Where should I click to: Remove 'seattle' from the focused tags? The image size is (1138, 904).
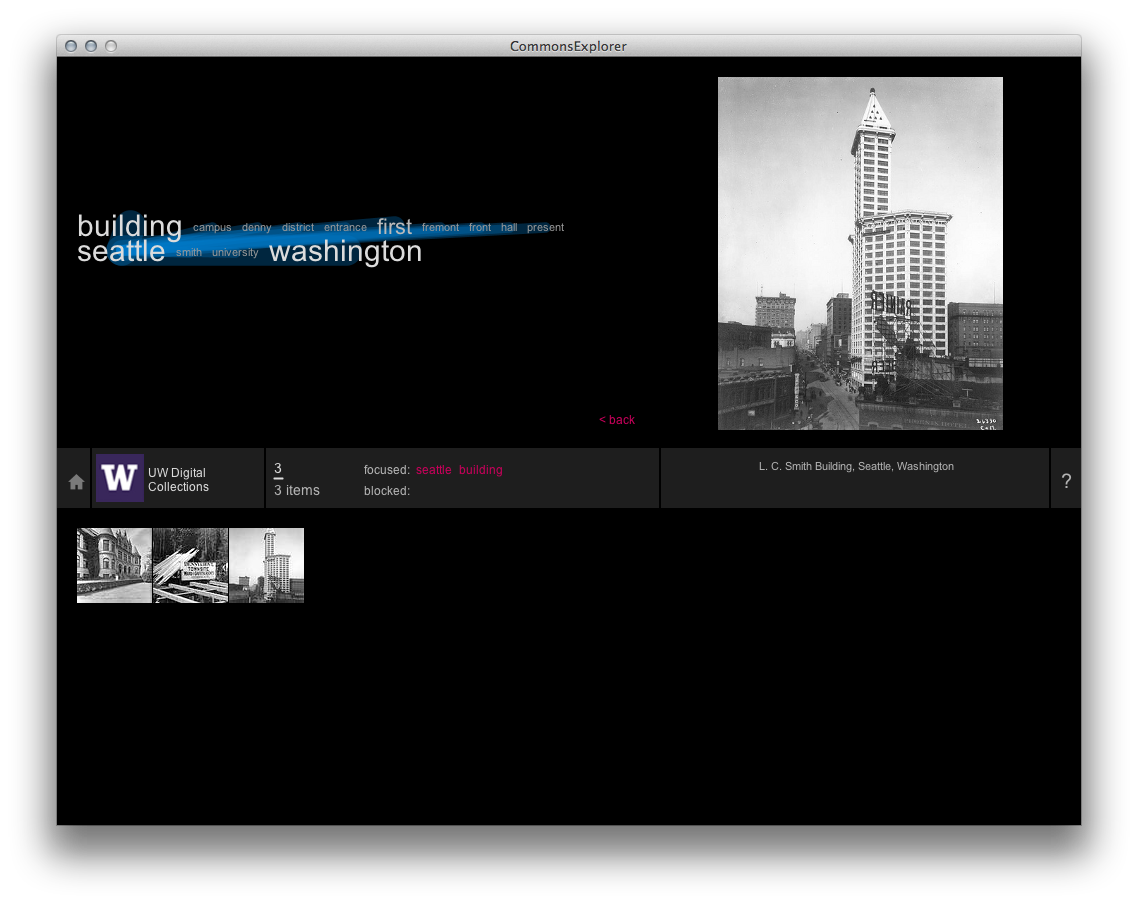(434, 469)
